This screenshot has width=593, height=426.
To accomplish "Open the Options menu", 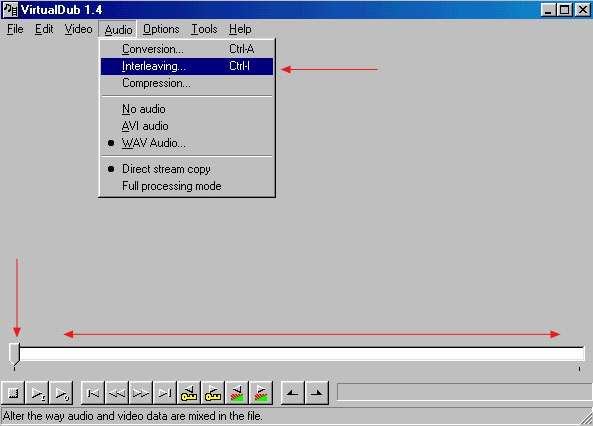I will [x=161, y=29].
